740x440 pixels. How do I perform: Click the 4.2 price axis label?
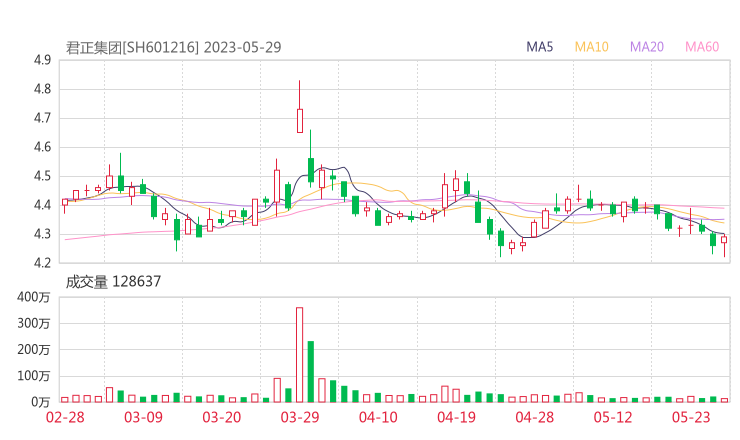tap(42, 263)
